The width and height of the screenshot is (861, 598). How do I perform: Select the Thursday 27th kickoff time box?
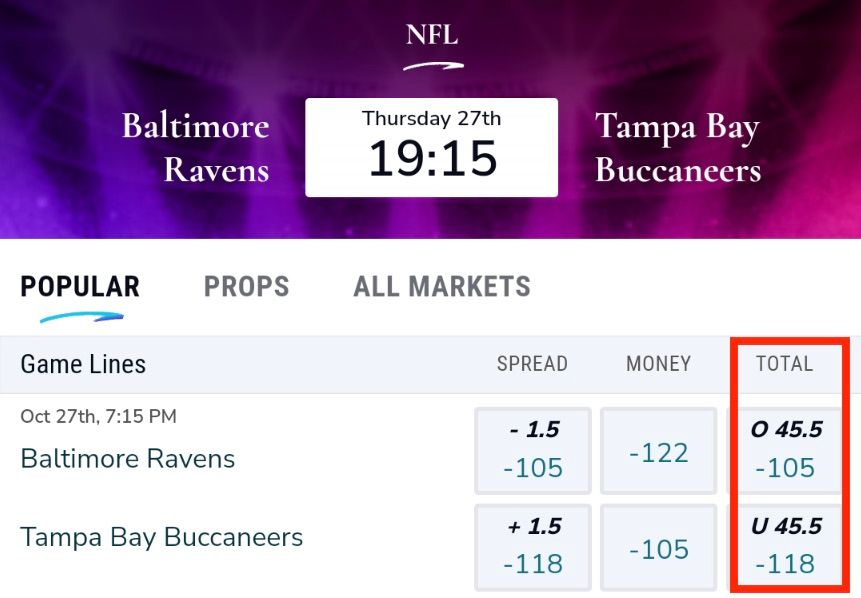pos(431,145)
